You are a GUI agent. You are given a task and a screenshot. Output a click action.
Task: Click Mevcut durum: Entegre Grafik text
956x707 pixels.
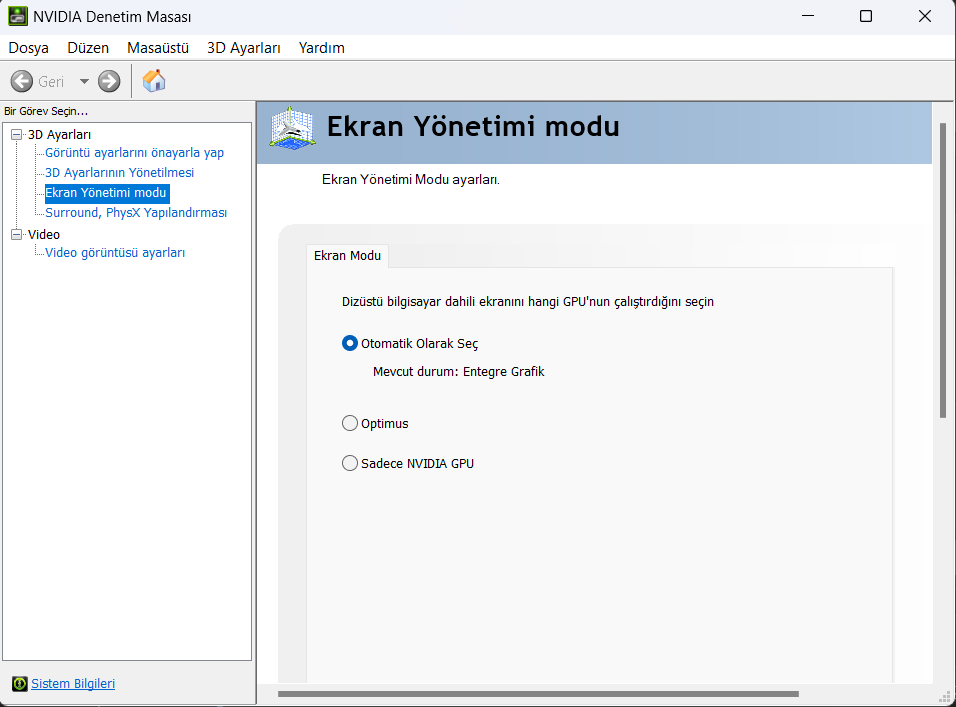458,372
